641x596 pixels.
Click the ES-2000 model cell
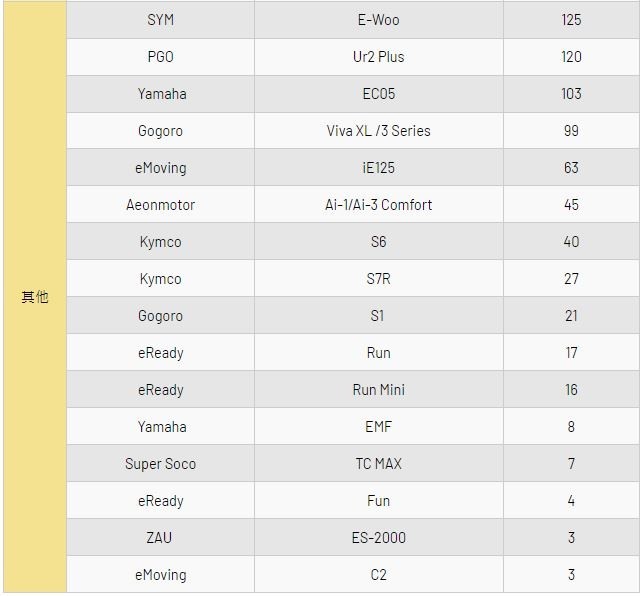pyautogui.click(x=379, y=538)
